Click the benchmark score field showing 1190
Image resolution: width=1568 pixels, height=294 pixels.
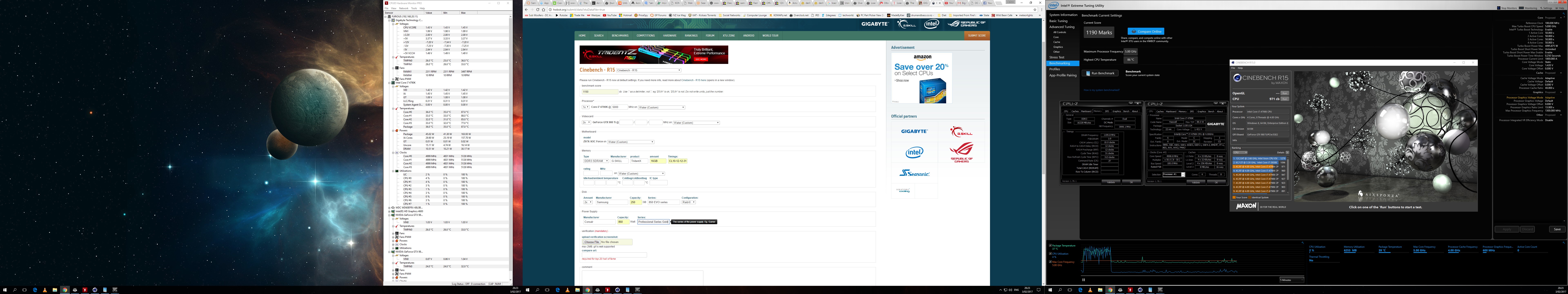(600, 92)
